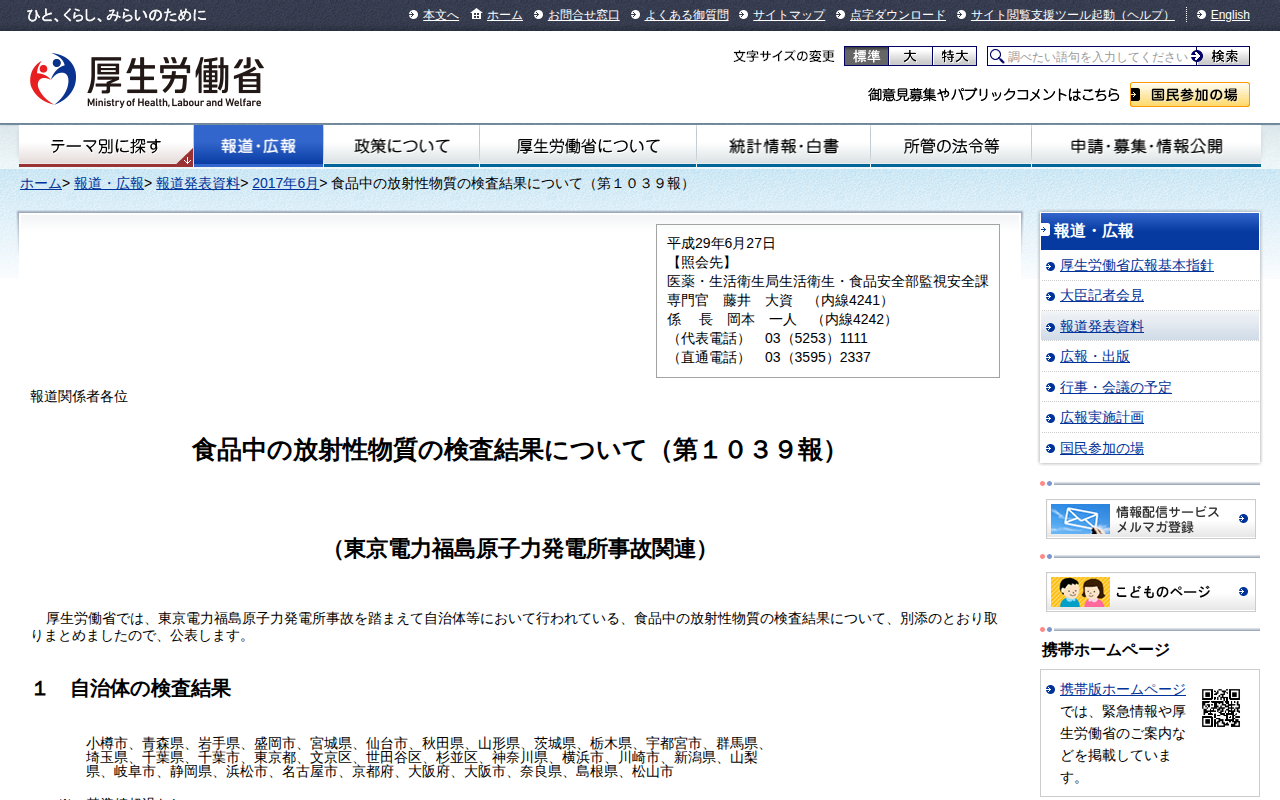Click 御意見募集やパブリックコメントはこちら text

[x=994, y=95]
